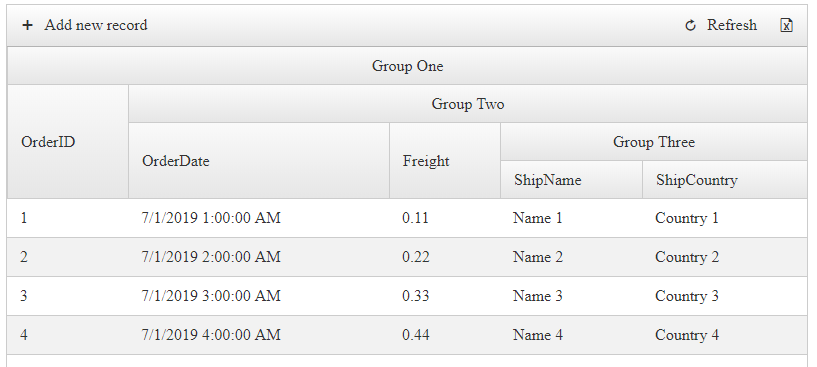The width and height of the screenshot is (817, 367).
Task: Select the Group One header
Action: pyautogui.click(x=407, y=66)
